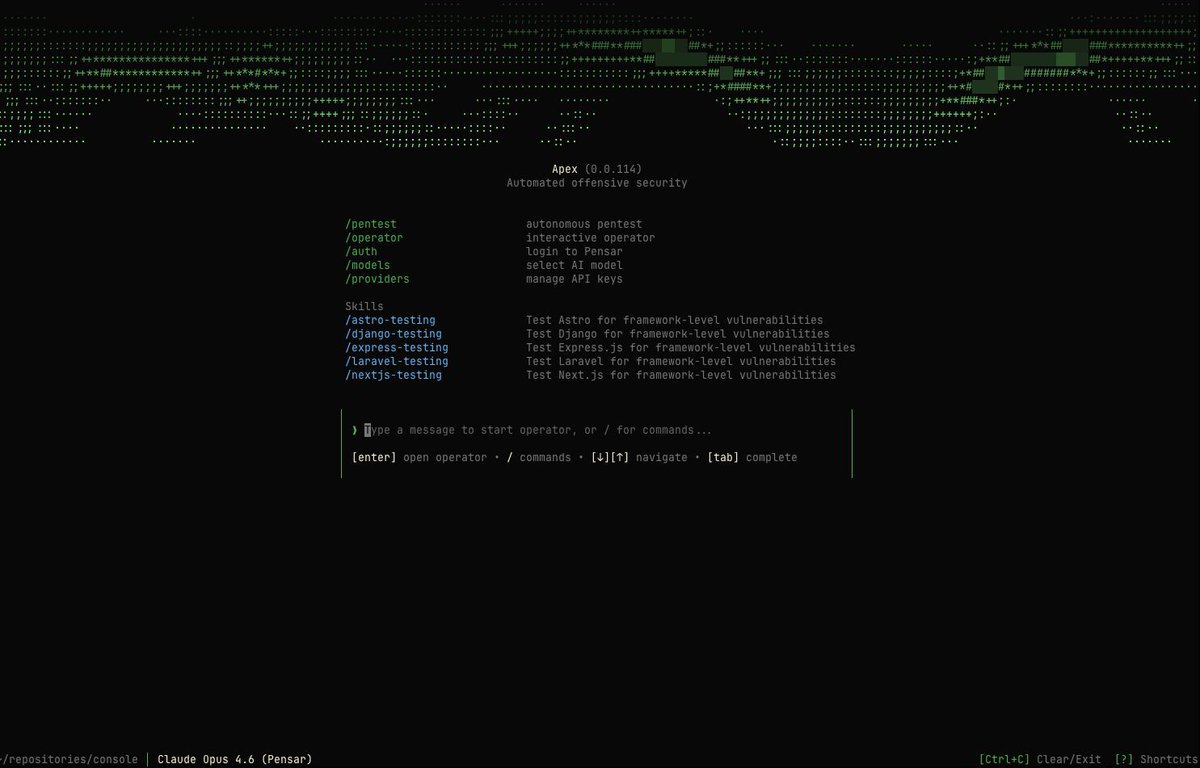1200x768 pixels.
Task: Click the 'select AI model' description
Action: click(x=574, y=265)
